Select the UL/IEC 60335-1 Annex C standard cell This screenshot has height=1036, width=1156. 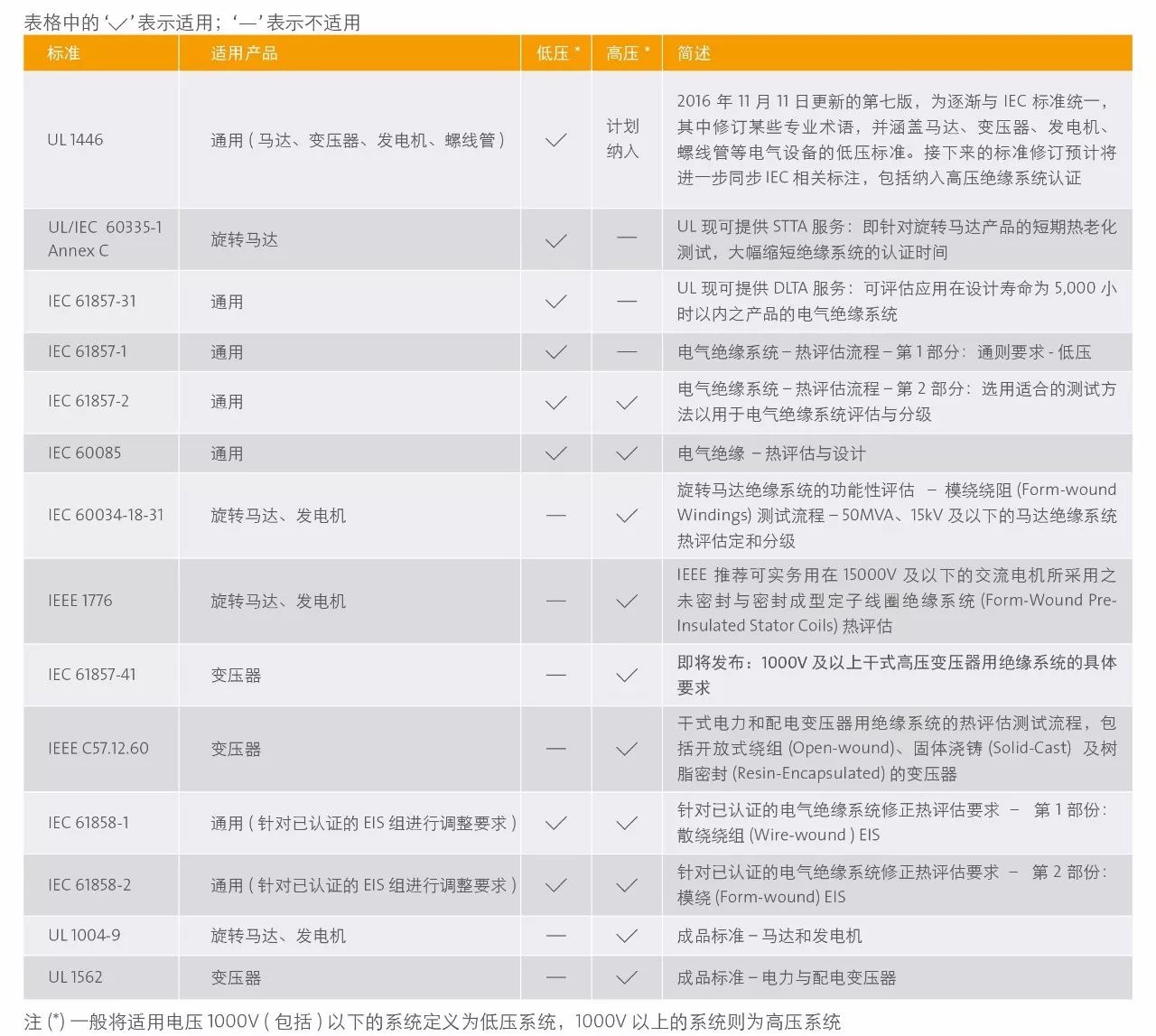pyautogui.click(x=105, y=238)
